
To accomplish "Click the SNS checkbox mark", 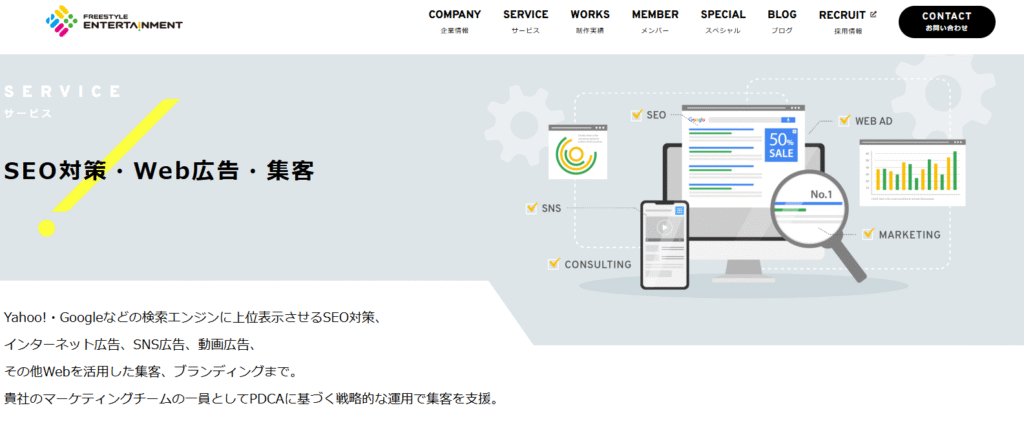I will point(532,208).
